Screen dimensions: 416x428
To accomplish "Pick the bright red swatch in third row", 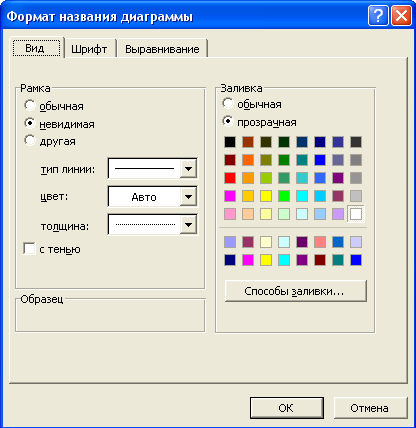I will coord(230,178).
